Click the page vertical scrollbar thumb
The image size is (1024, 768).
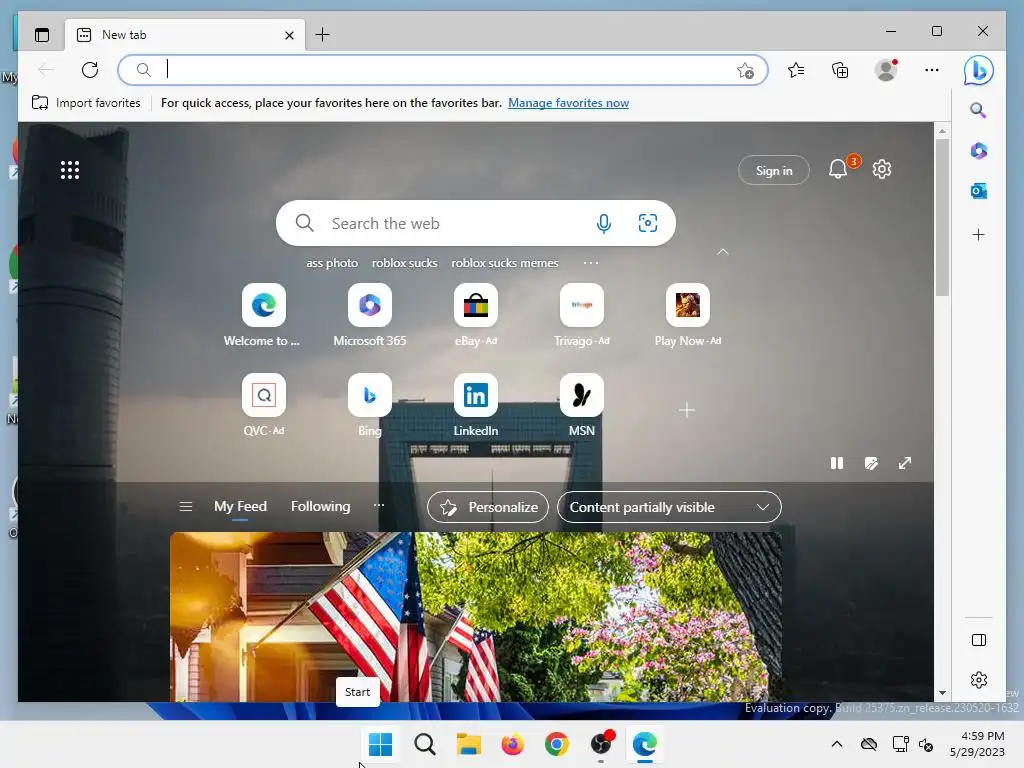pyautogui.click(x=942, y=217)
